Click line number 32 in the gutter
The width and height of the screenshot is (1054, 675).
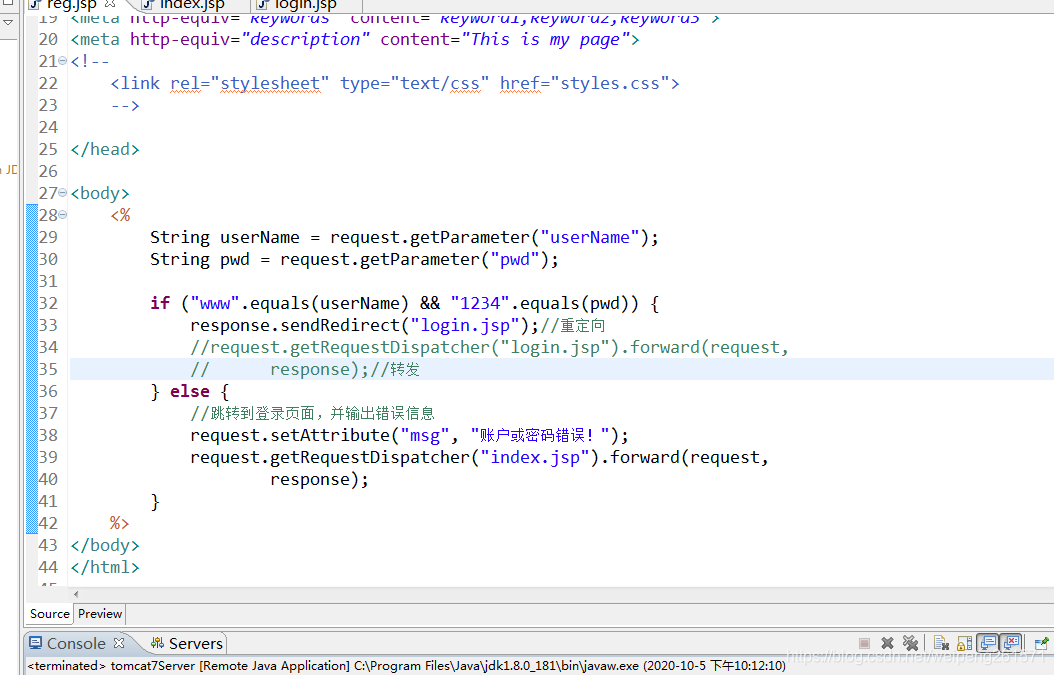coord(48,303)
